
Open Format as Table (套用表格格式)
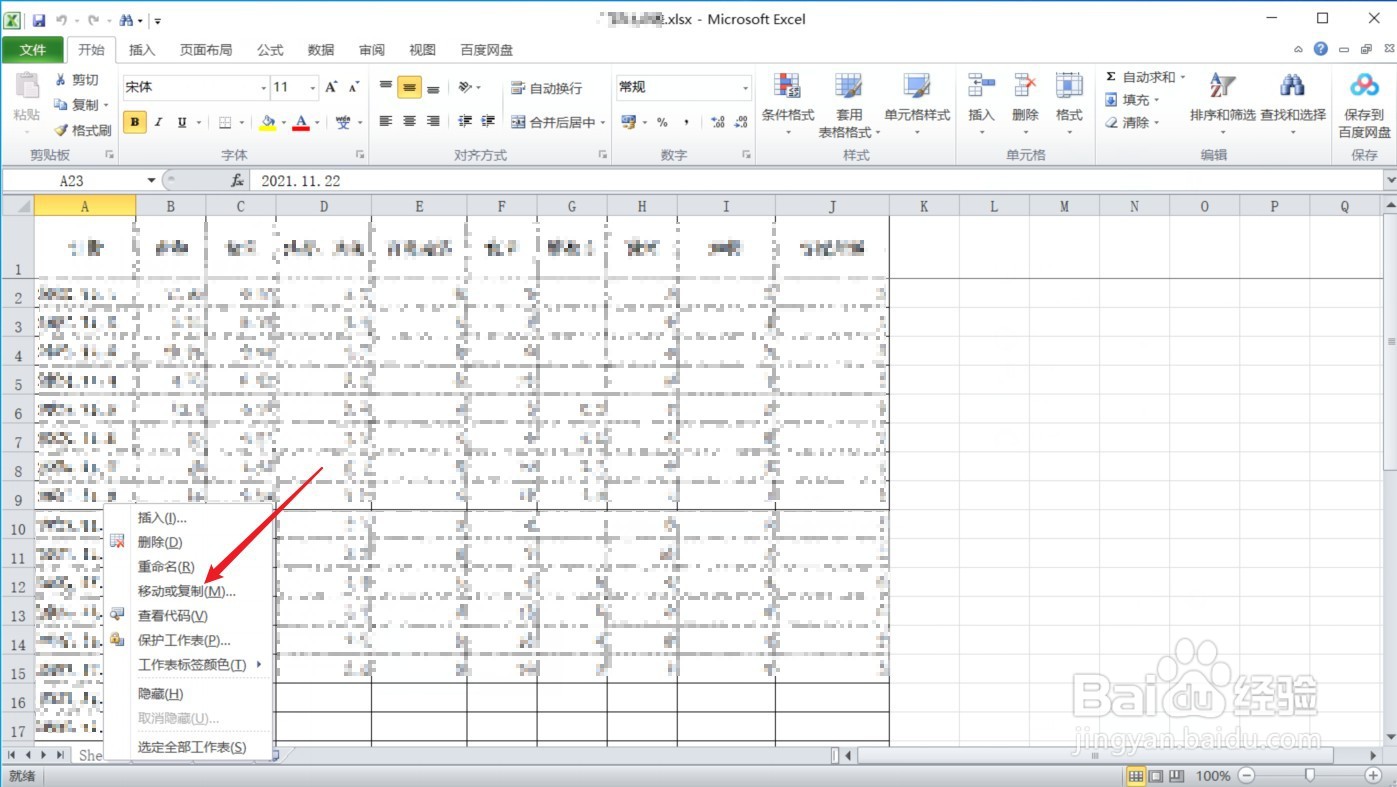[849, 105]
